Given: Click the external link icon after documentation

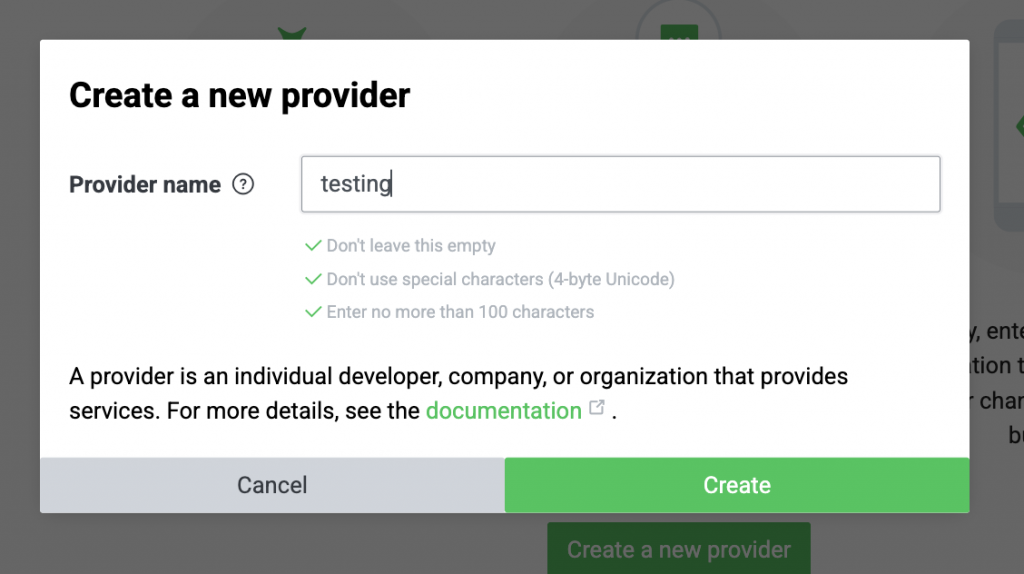Looking at the screenshot, I should point(597,408).
